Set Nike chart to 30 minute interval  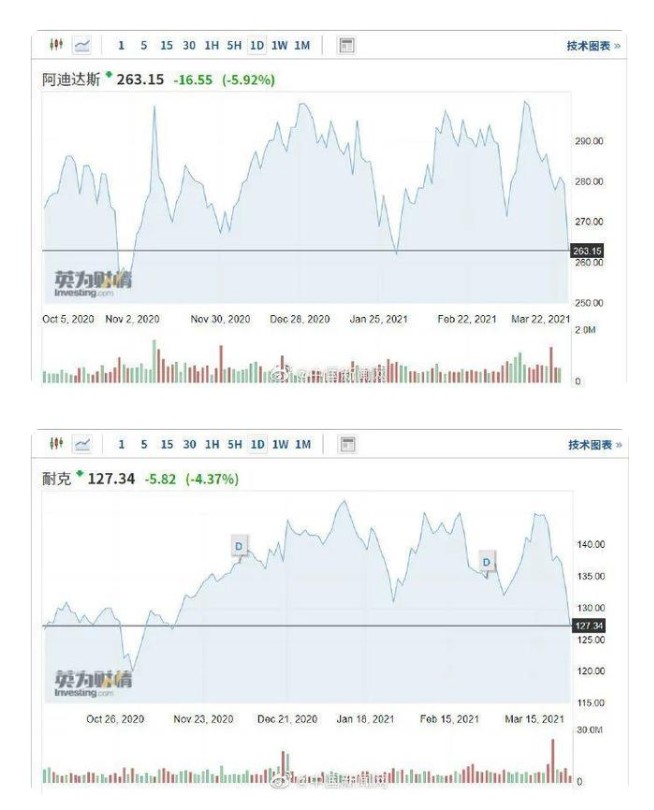point(189,444)
